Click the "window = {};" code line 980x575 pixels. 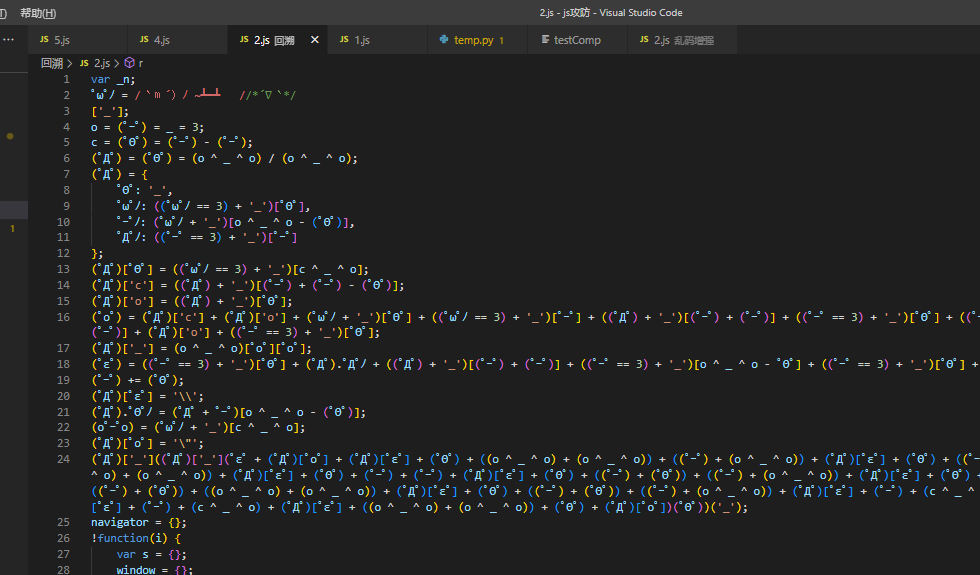(154, 570)
